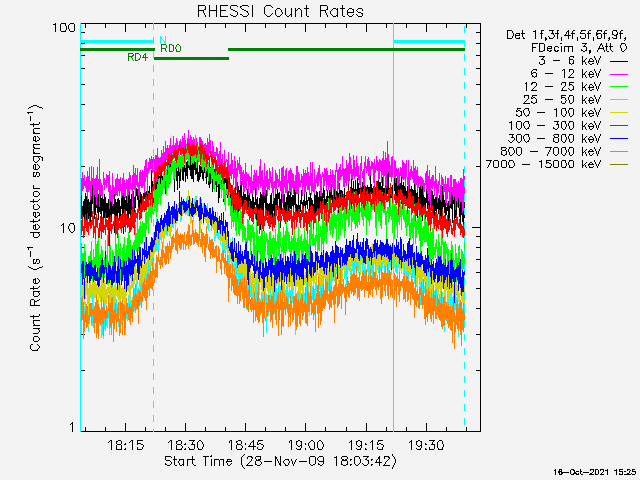
Task: Click the orange line swatch for 800-7000 keV
Action: 619,152
